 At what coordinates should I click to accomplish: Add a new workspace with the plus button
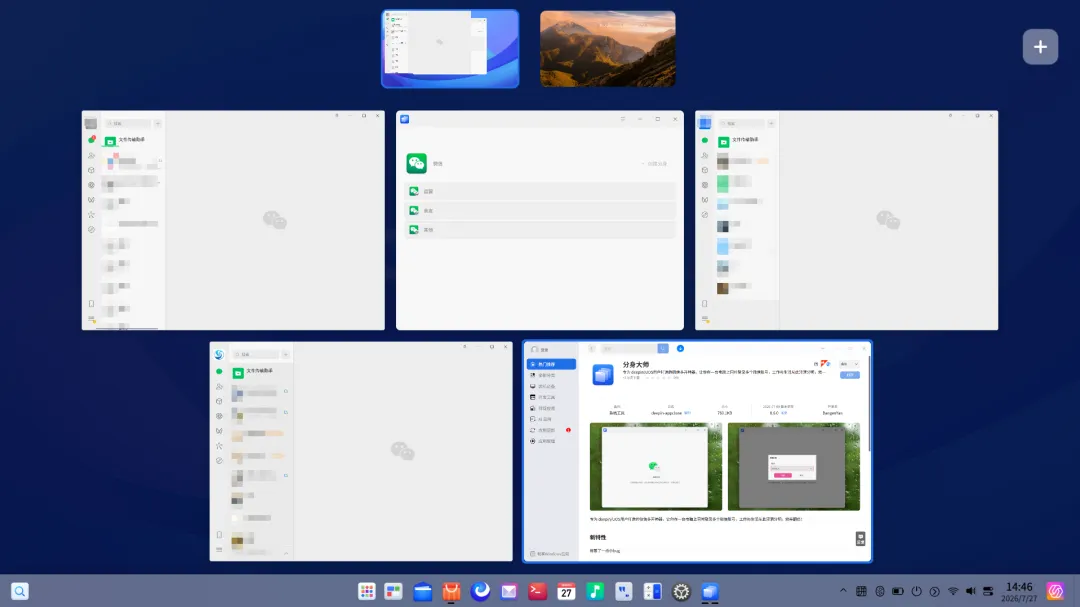(x=1040, y=47)
